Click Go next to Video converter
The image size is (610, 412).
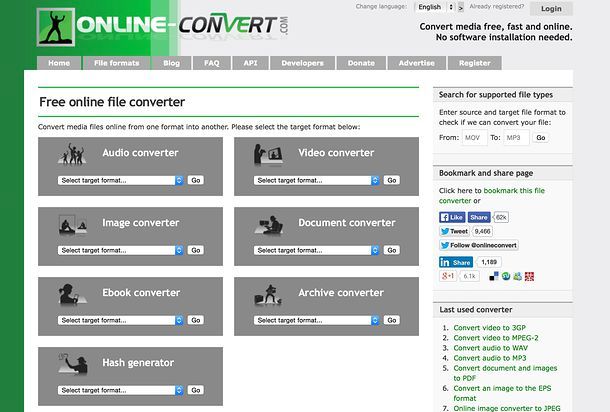(392, 180)
